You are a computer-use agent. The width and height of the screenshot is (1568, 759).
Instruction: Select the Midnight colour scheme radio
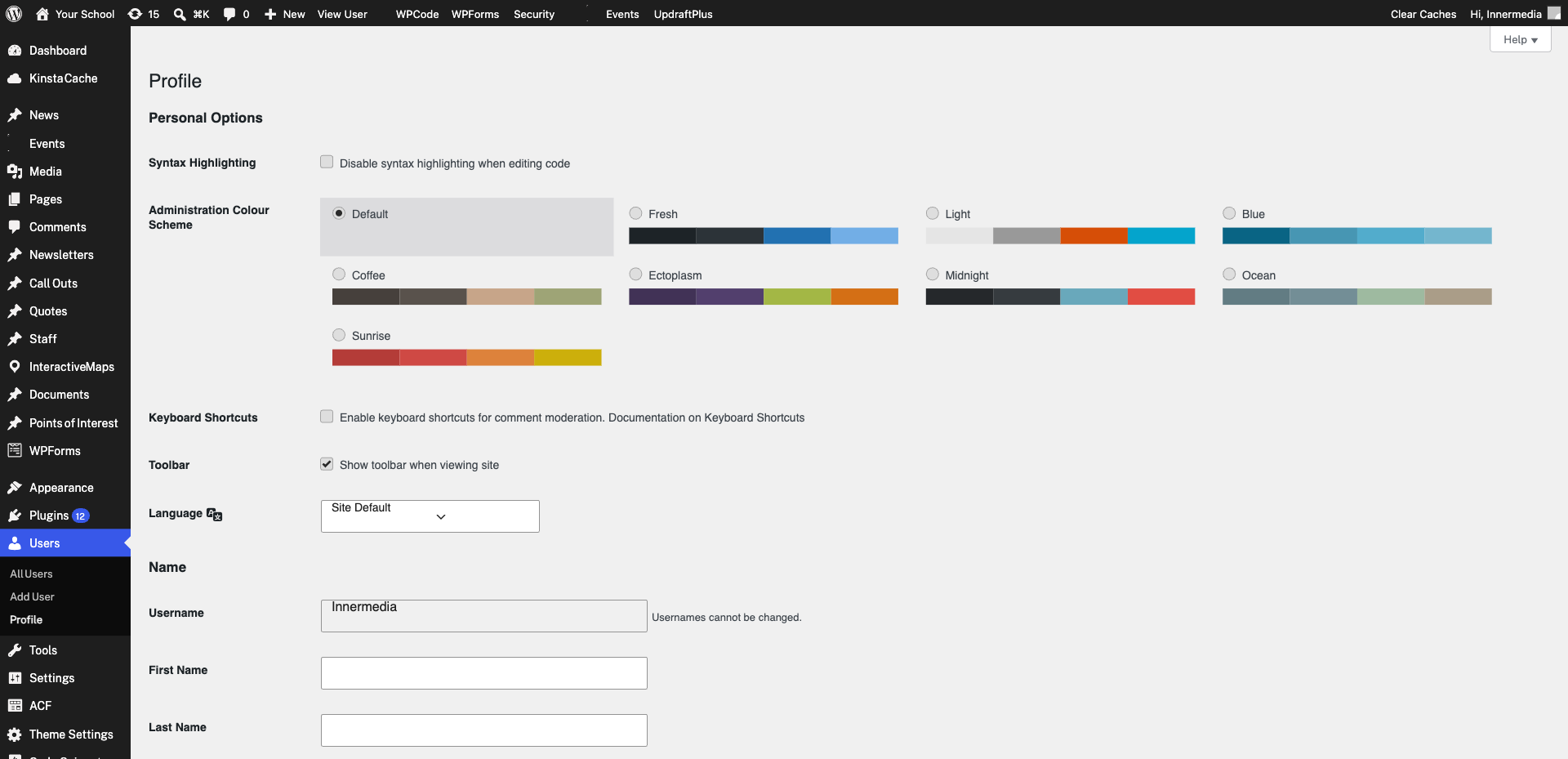point(933,275)
